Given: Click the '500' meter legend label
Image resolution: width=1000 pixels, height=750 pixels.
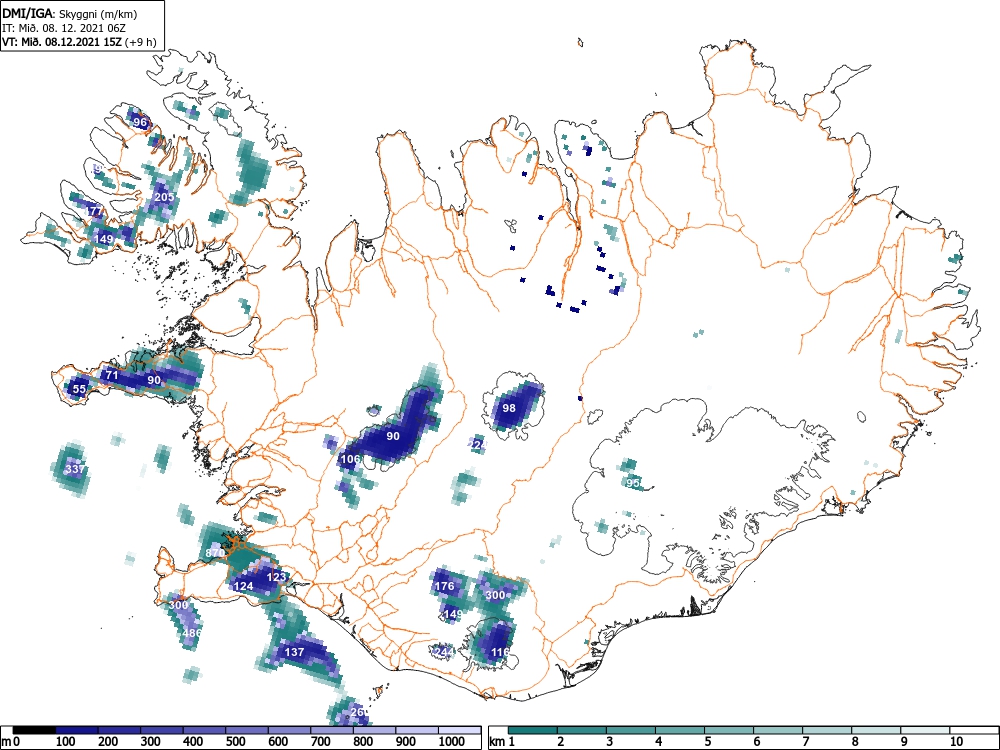Looking at the screenshot, I should 235,741.
